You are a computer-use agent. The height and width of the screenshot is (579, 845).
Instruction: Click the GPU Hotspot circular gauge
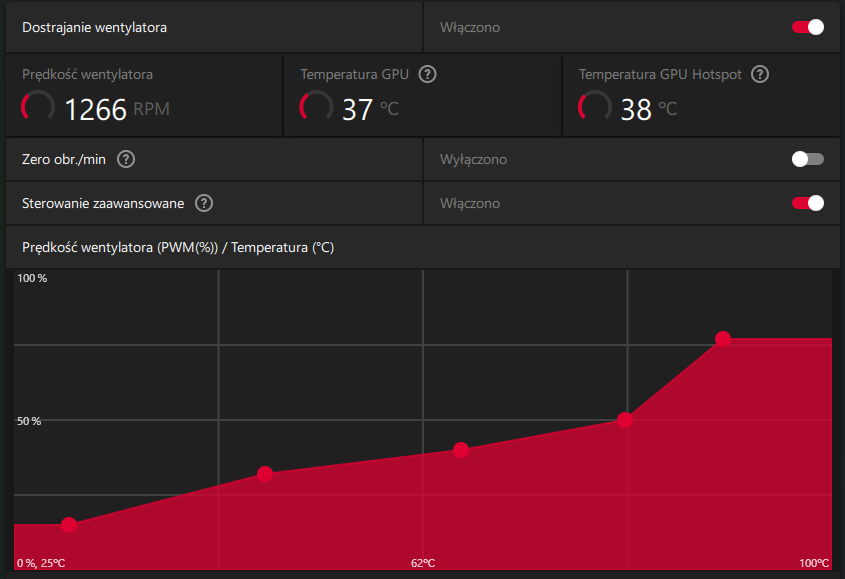point(595,107)
